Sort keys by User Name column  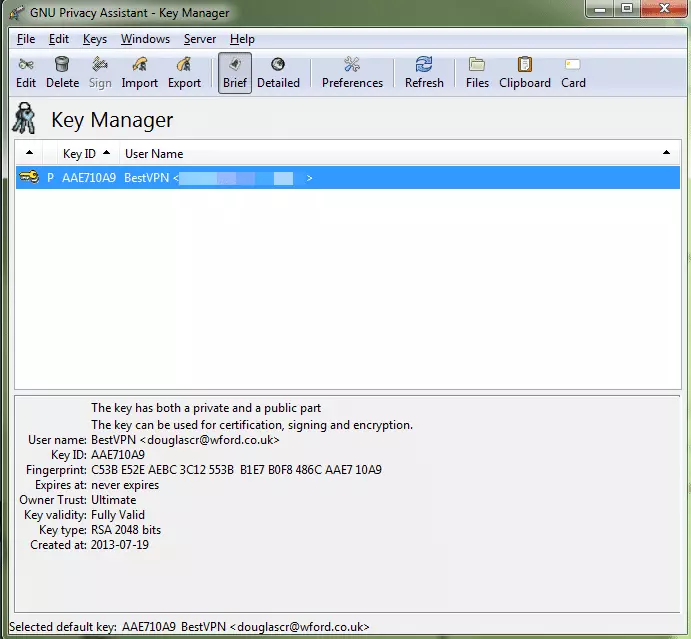(x=153, y=154)
